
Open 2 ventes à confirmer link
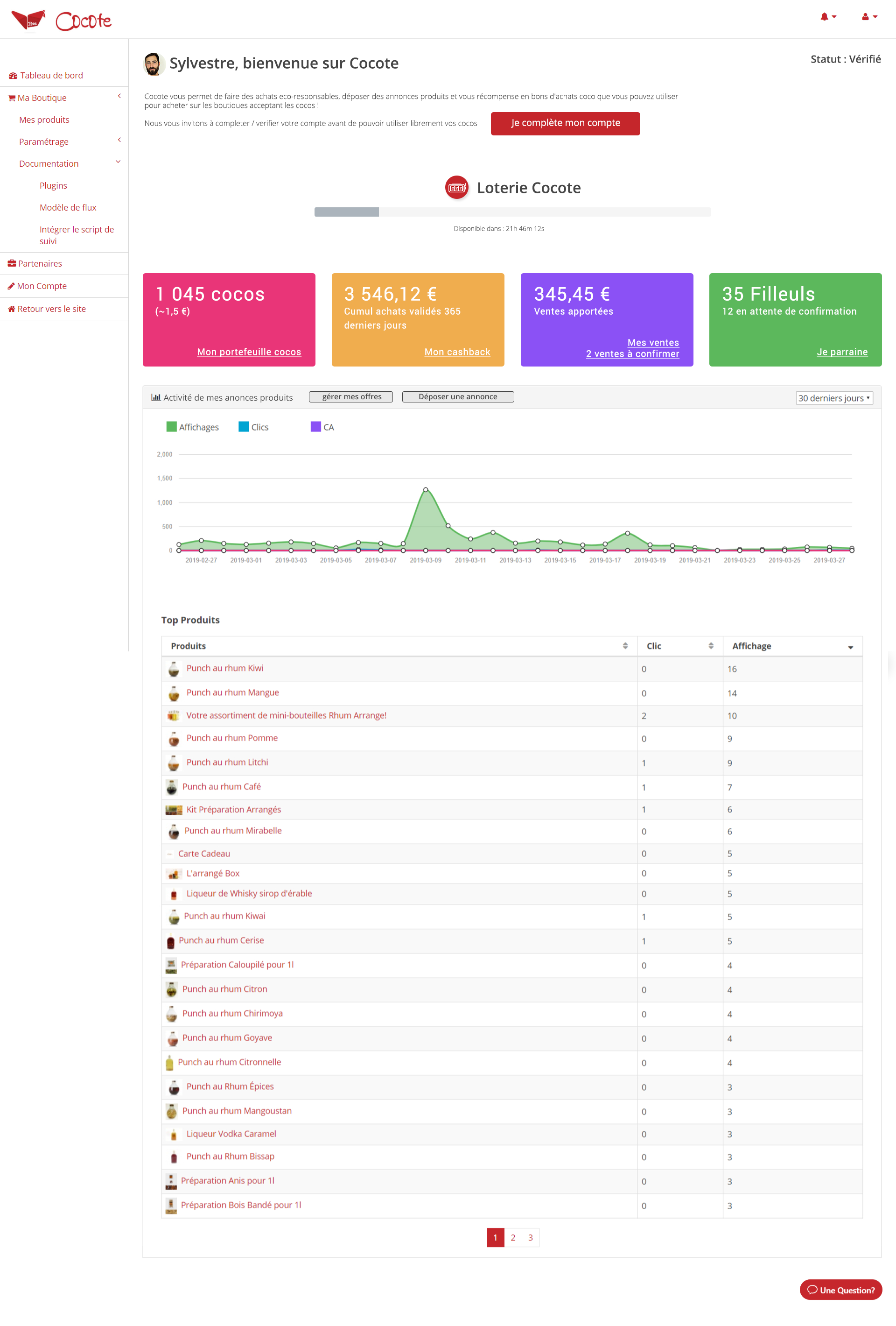coord(632,354)
